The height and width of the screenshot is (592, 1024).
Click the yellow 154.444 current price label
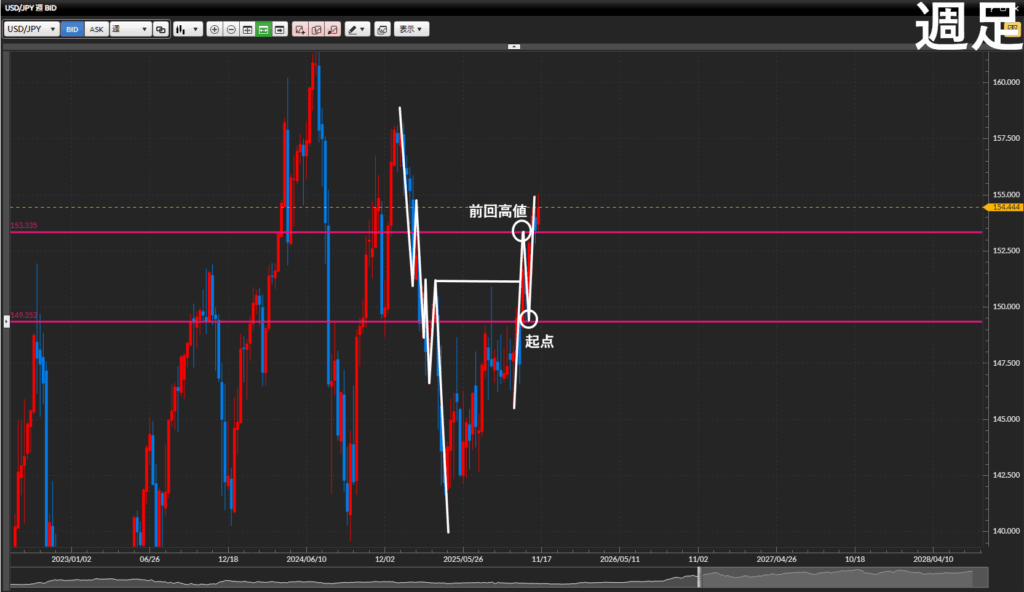1001,207
